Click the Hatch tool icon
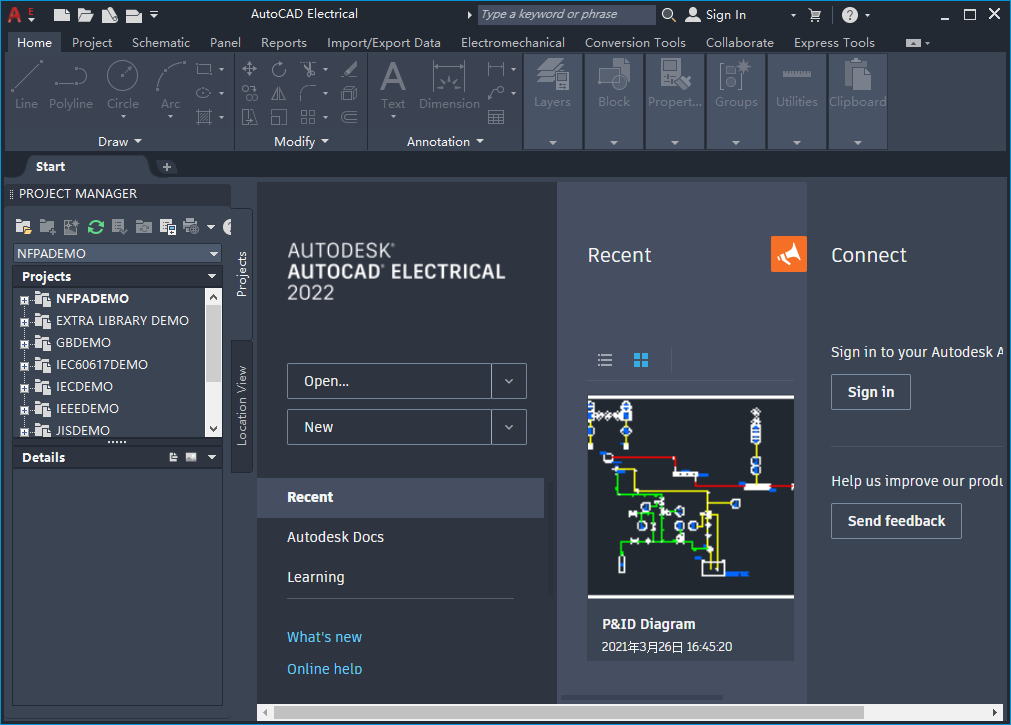The image size is (1011, 725). click(204, 117)
